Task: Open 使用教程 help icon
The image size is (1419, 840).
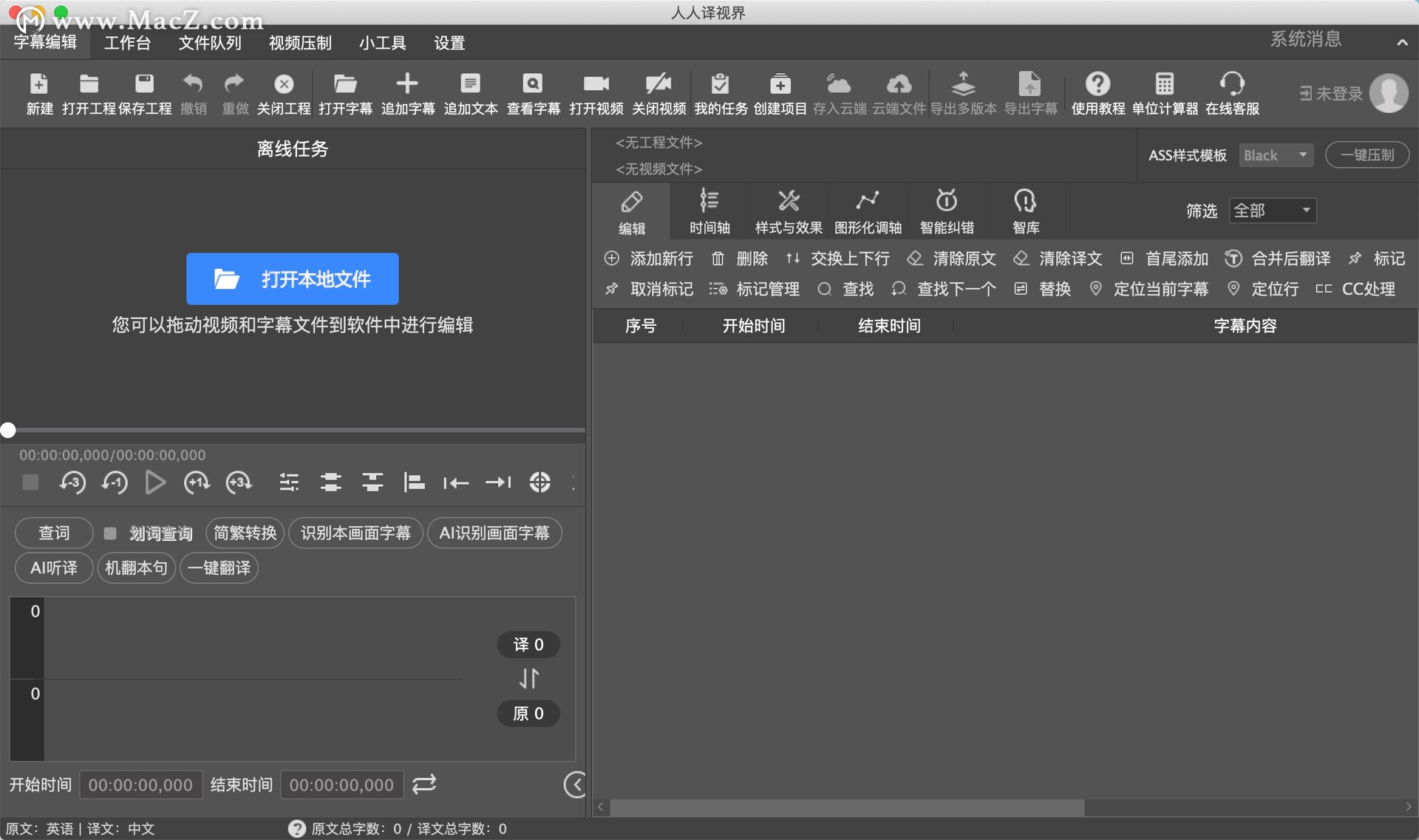Action: pos(1098,83)
